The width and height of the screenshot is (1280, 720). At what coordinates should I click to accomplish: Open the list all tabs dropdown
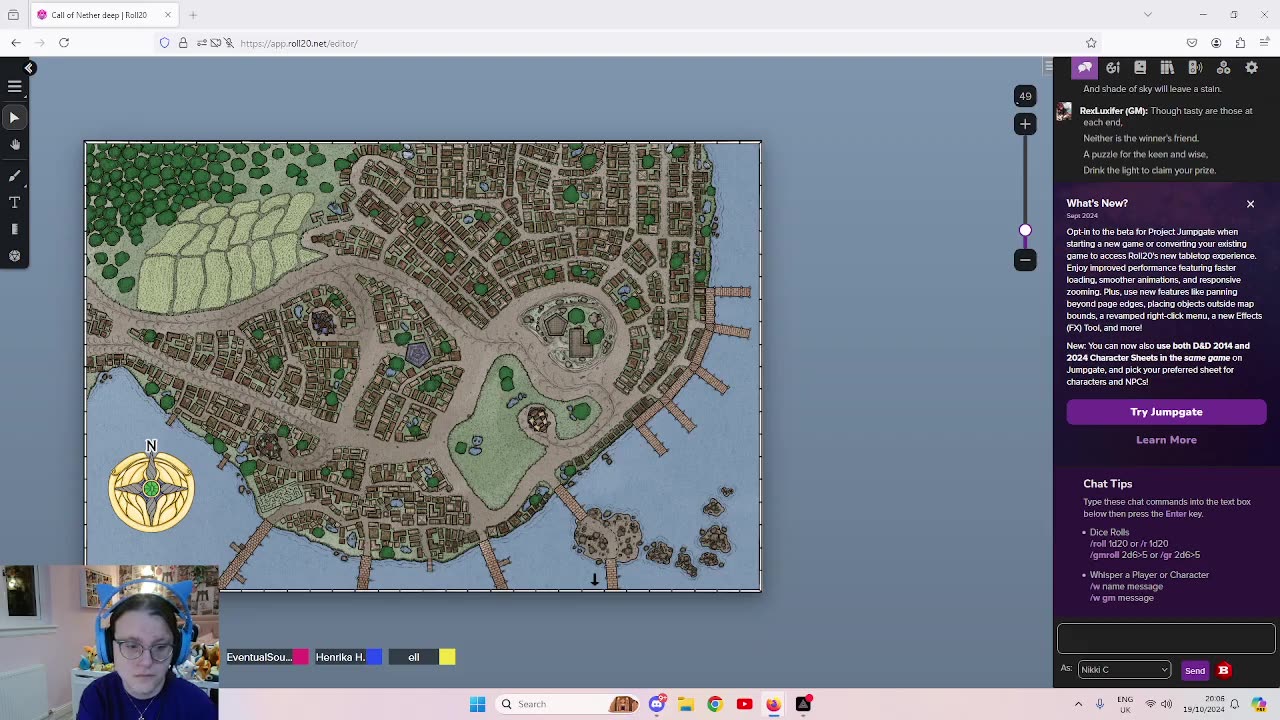[1148, 15]
